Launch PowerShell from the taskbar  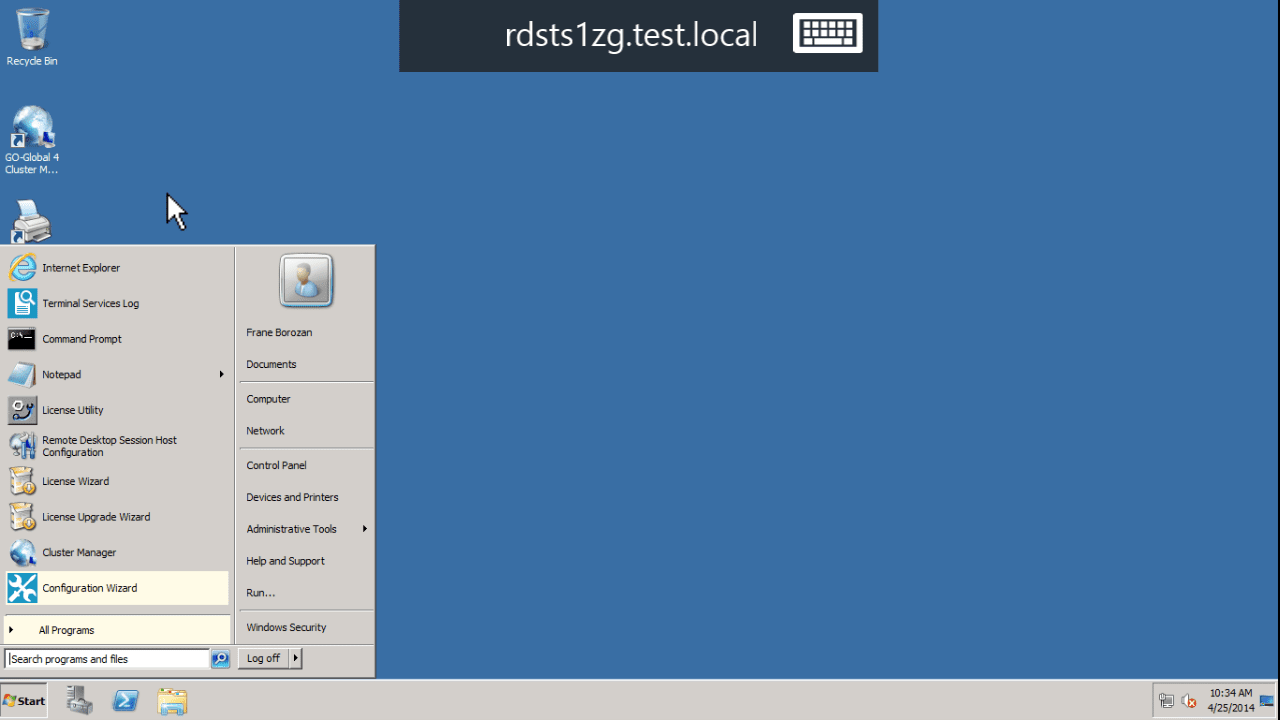click(x=125, y=701)
